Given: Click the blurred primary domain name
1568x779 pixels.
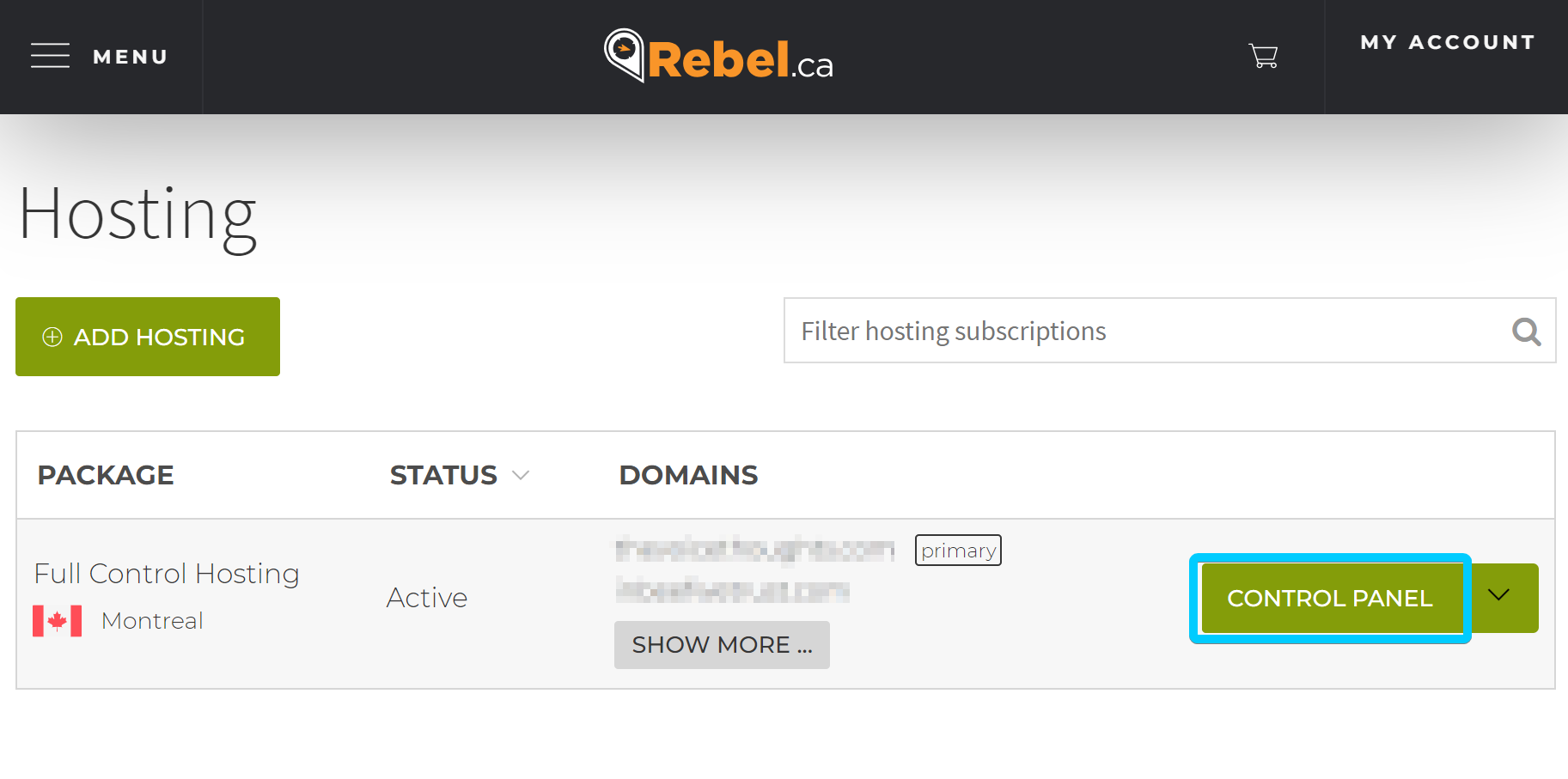Looking at the screenshot, I should coord(755,550).
